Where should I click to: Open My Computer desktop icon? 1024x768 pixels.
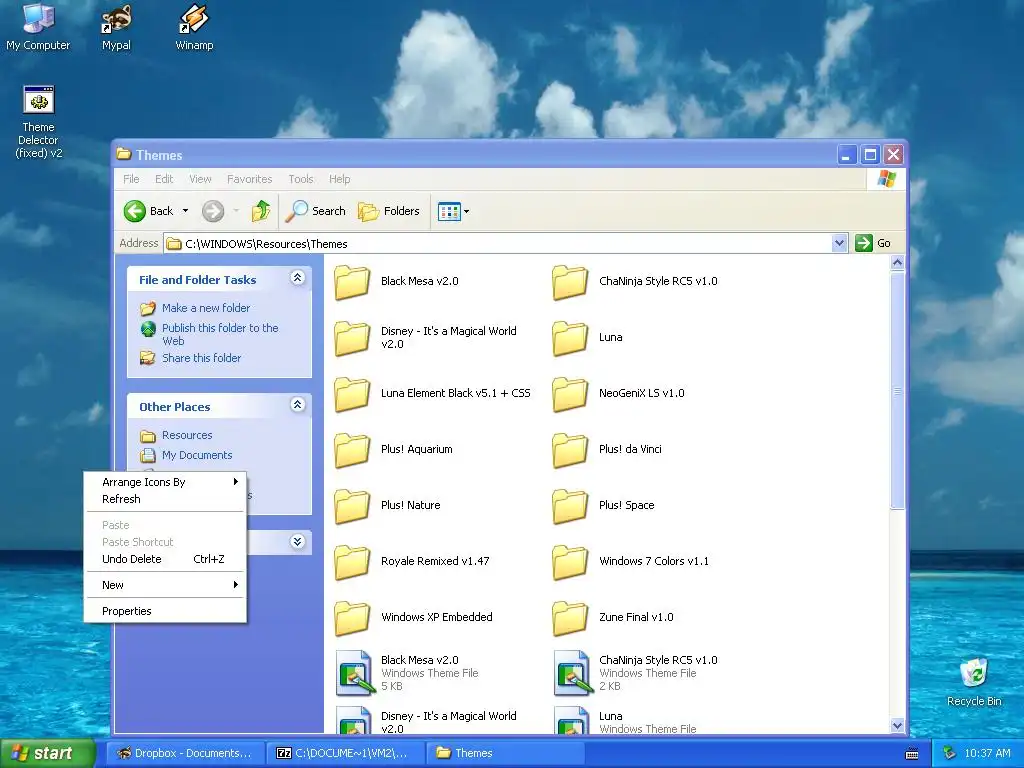(x=38, y=26)
